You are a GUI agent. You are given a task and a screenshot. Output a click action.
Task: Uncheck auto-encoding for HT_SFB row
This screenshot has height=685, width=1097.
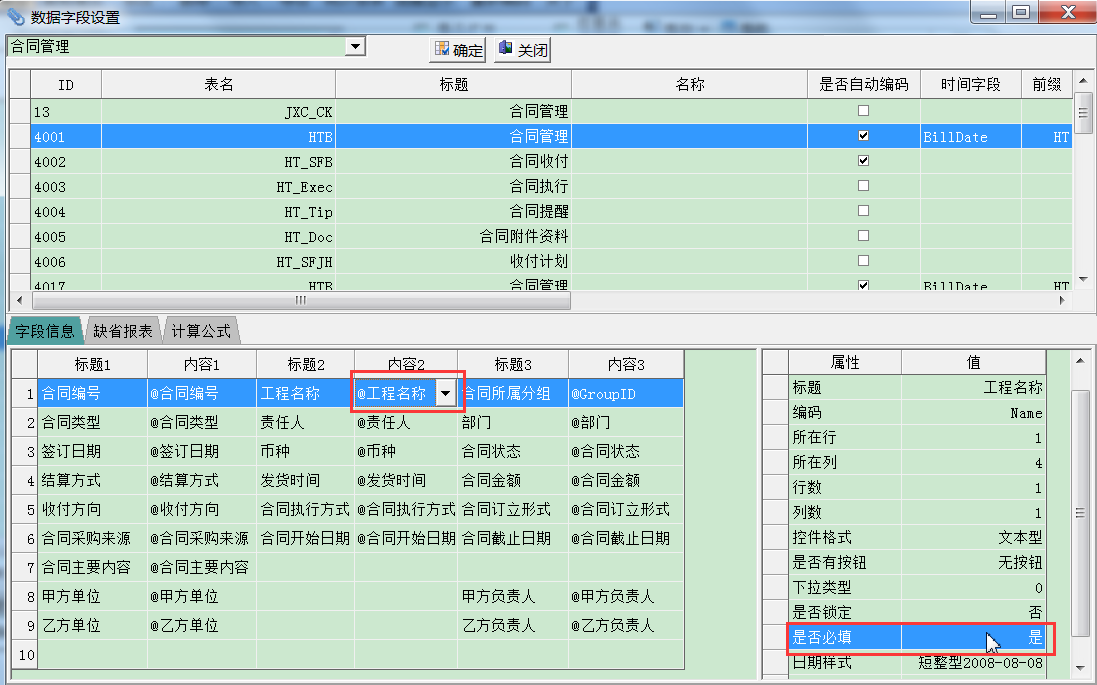tap(863, 161)
